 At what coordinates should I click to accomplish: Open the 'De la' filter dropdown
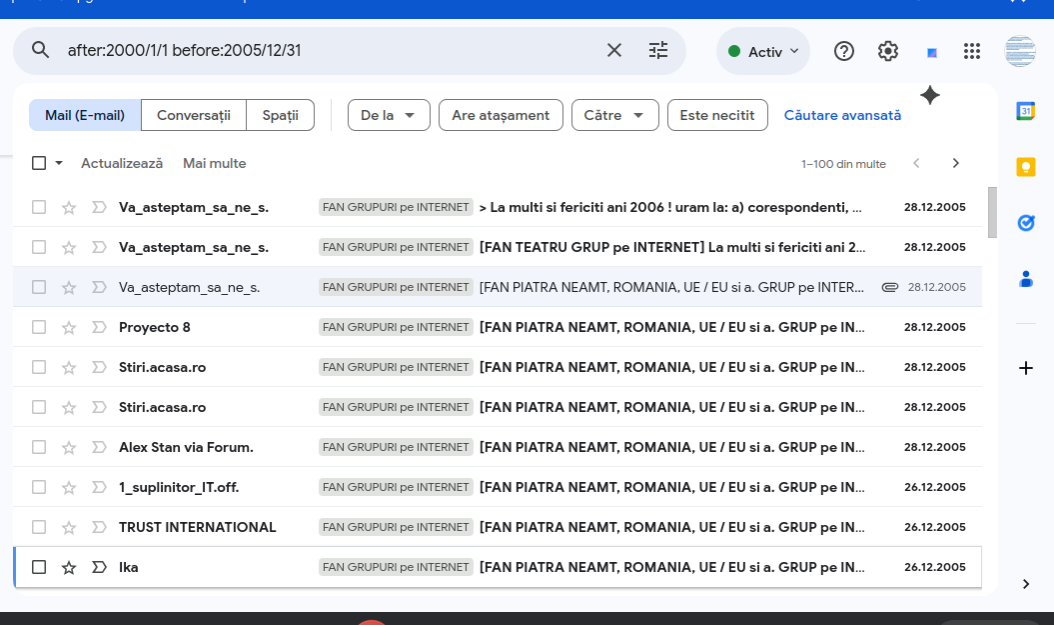click(x=388, y=115)
